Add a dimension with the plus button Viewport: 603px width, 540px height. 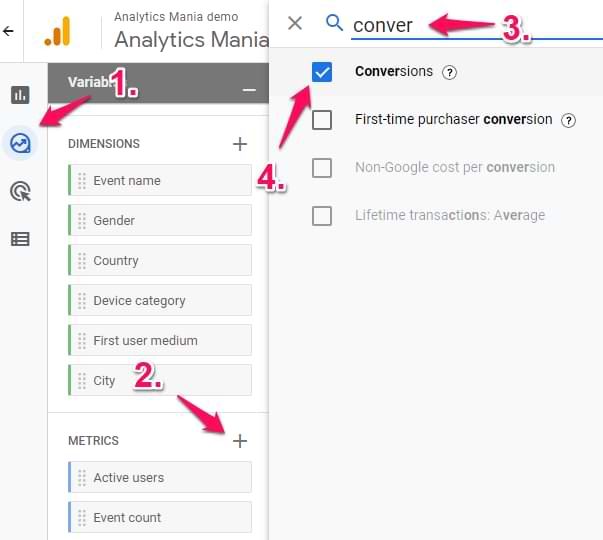(240, 144)
